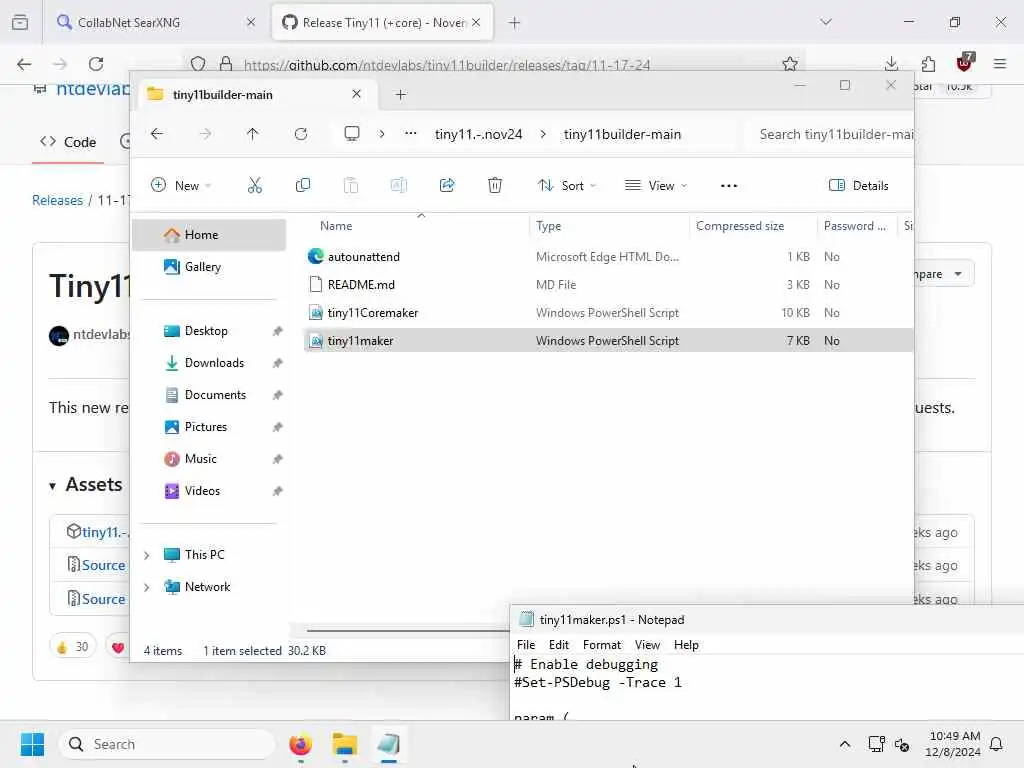Open the Firefox downloads panel

pos(891,64)
